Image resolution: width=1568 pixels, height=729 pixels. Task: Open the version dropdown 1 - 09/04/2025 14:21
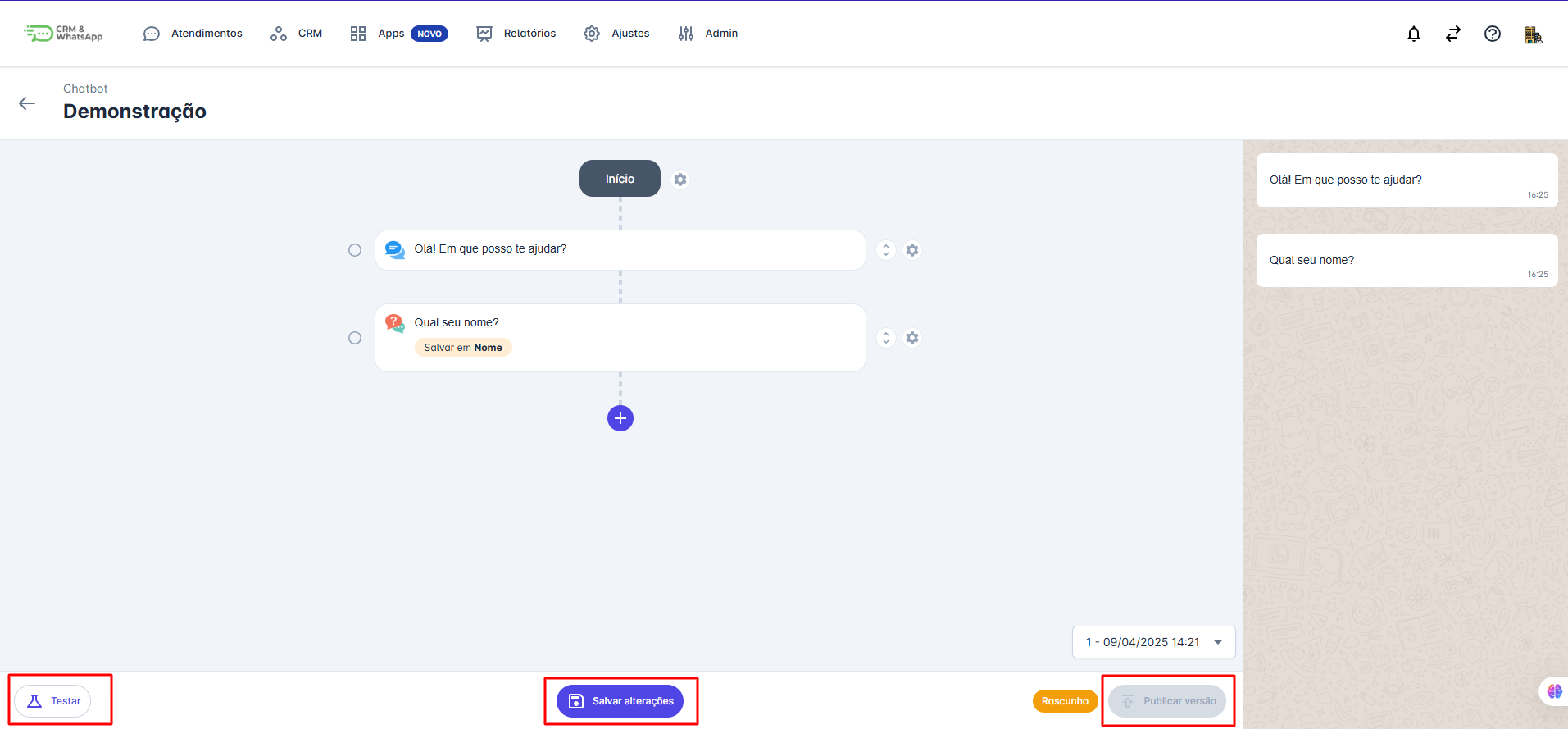(x=1152, y=642)
